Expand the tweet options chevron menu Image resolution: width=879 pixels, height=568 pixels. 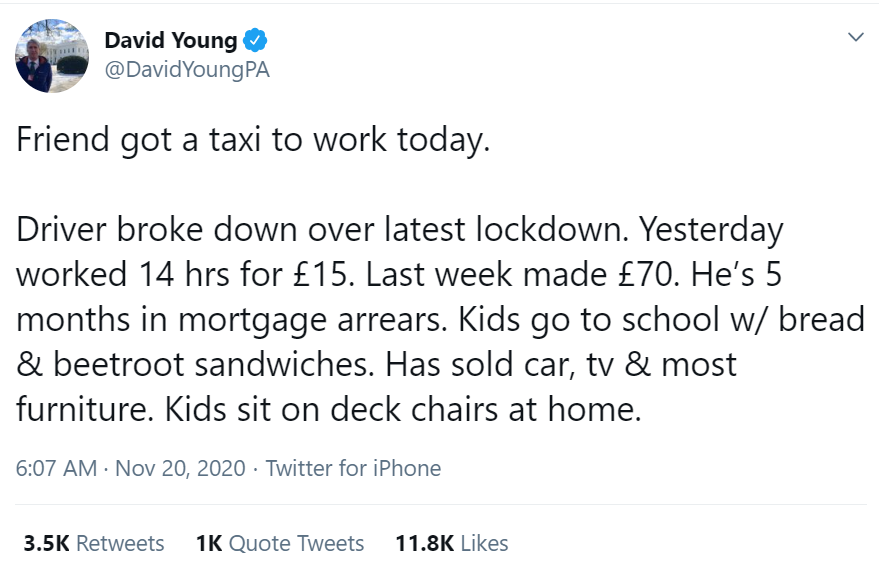[855, 38]
